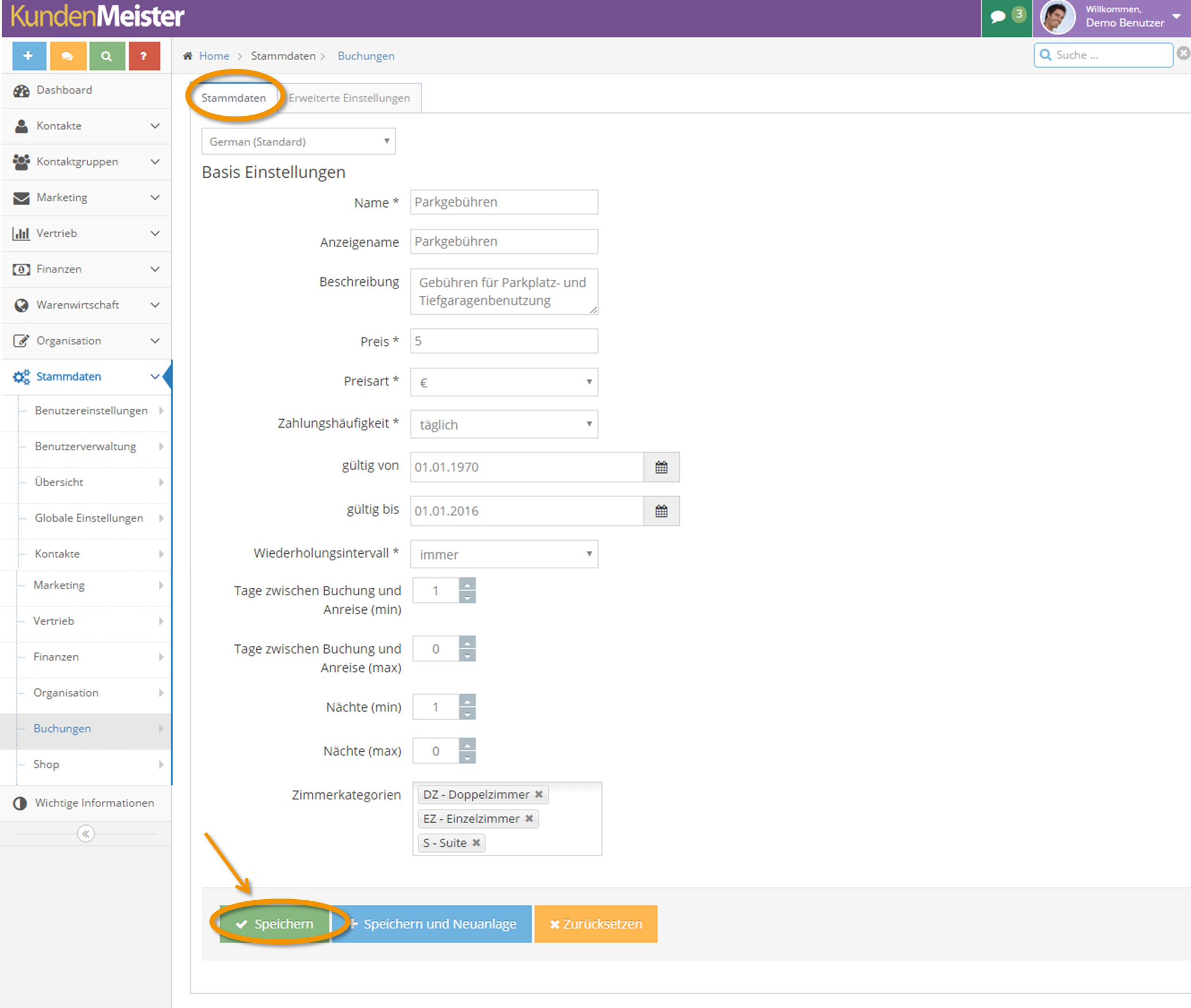The height and width of the screenshot is (1008, 1191).
Task: Open the orange chat shortcut icon
Action: coord(68,56)
